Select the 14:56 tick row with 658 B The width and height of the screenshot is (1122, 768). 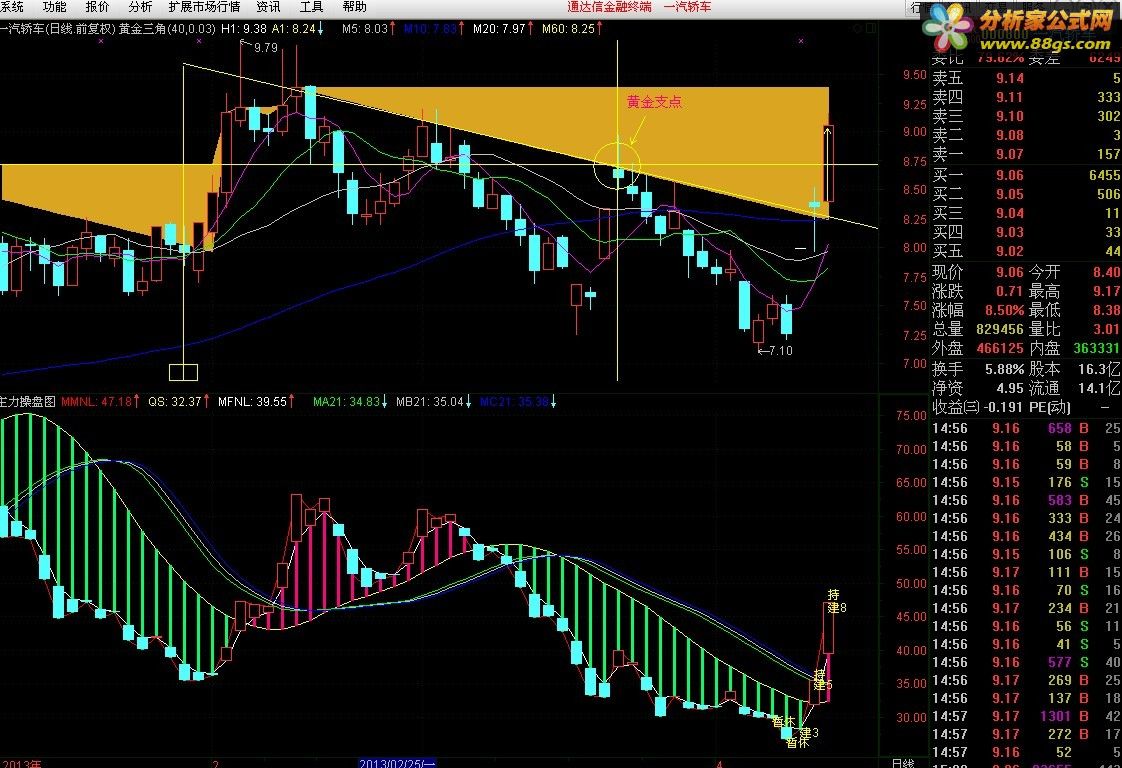pos(1025,428)
